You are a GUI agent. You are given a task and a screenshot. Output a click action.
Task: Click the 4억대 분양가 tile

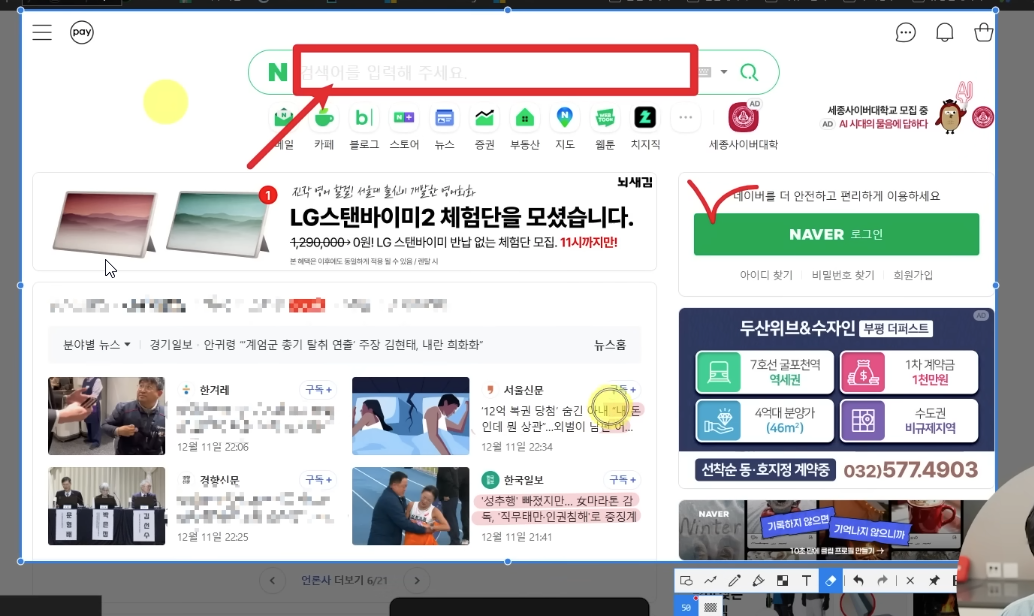pos(764,420)
